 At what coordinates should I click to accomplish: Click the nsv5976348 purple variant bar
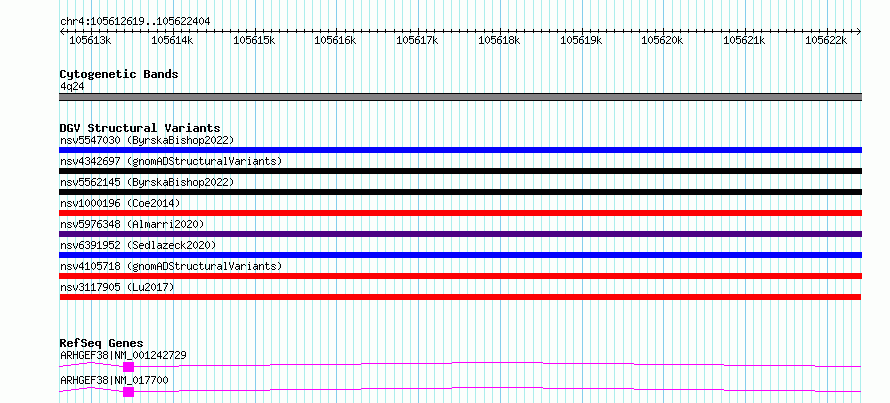point(460,234)
